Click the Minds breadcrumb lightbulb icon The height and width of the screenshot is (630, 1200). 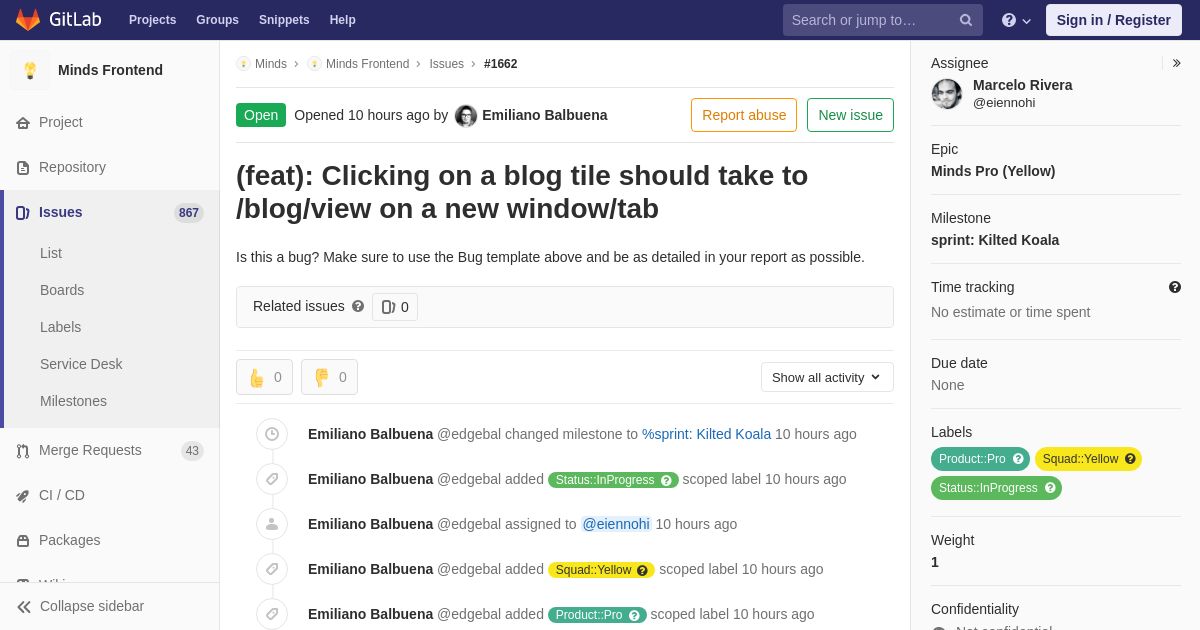tap(243, 64)
